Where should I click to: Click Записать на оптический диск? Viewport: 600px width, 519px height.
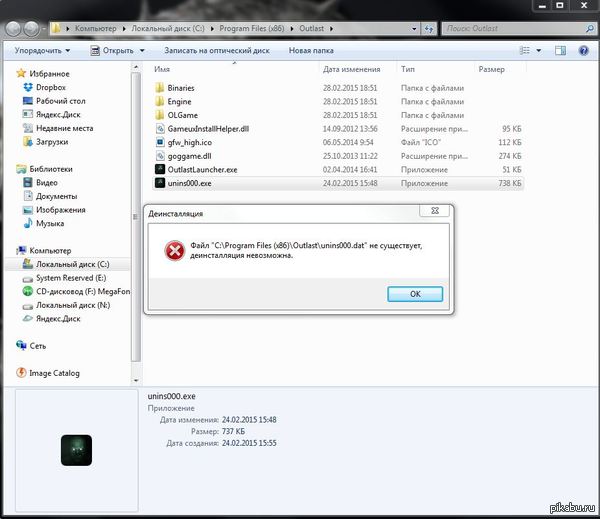pyautogui.click(x=217, y=51)
